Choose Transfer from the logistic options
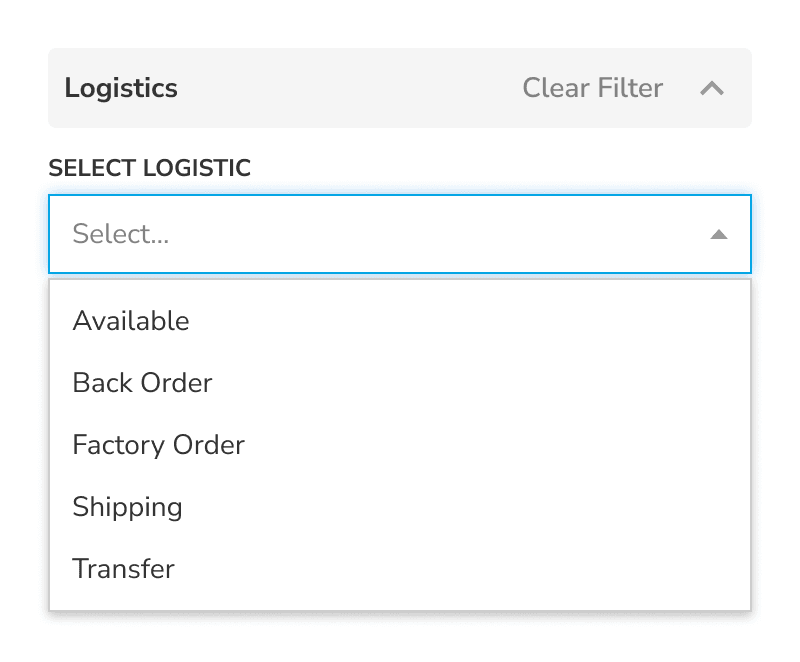 click(123, 569)
